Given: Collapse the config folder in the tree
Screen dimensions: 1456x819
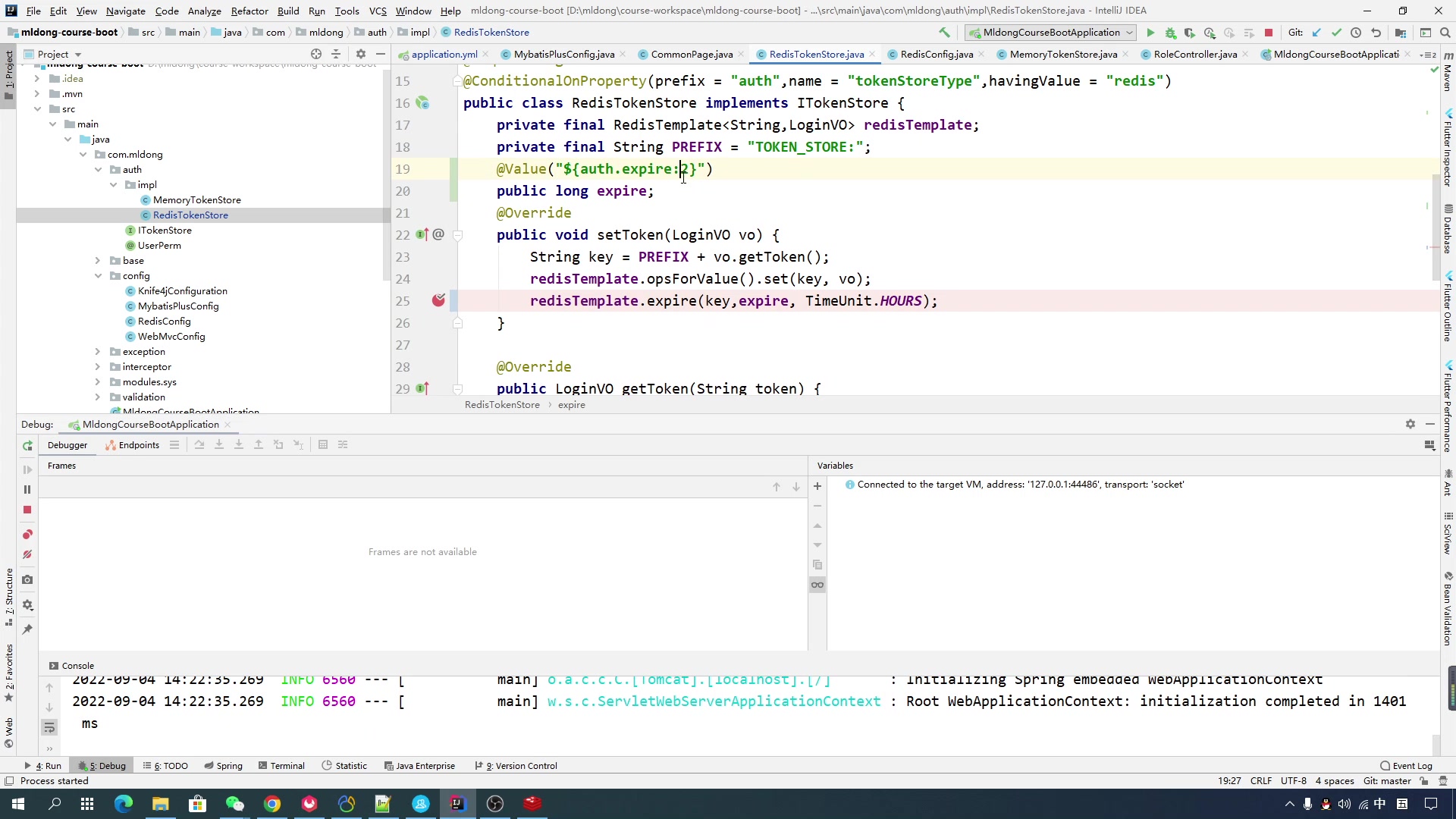Looking at the screenshot, I should coord(98,276).
